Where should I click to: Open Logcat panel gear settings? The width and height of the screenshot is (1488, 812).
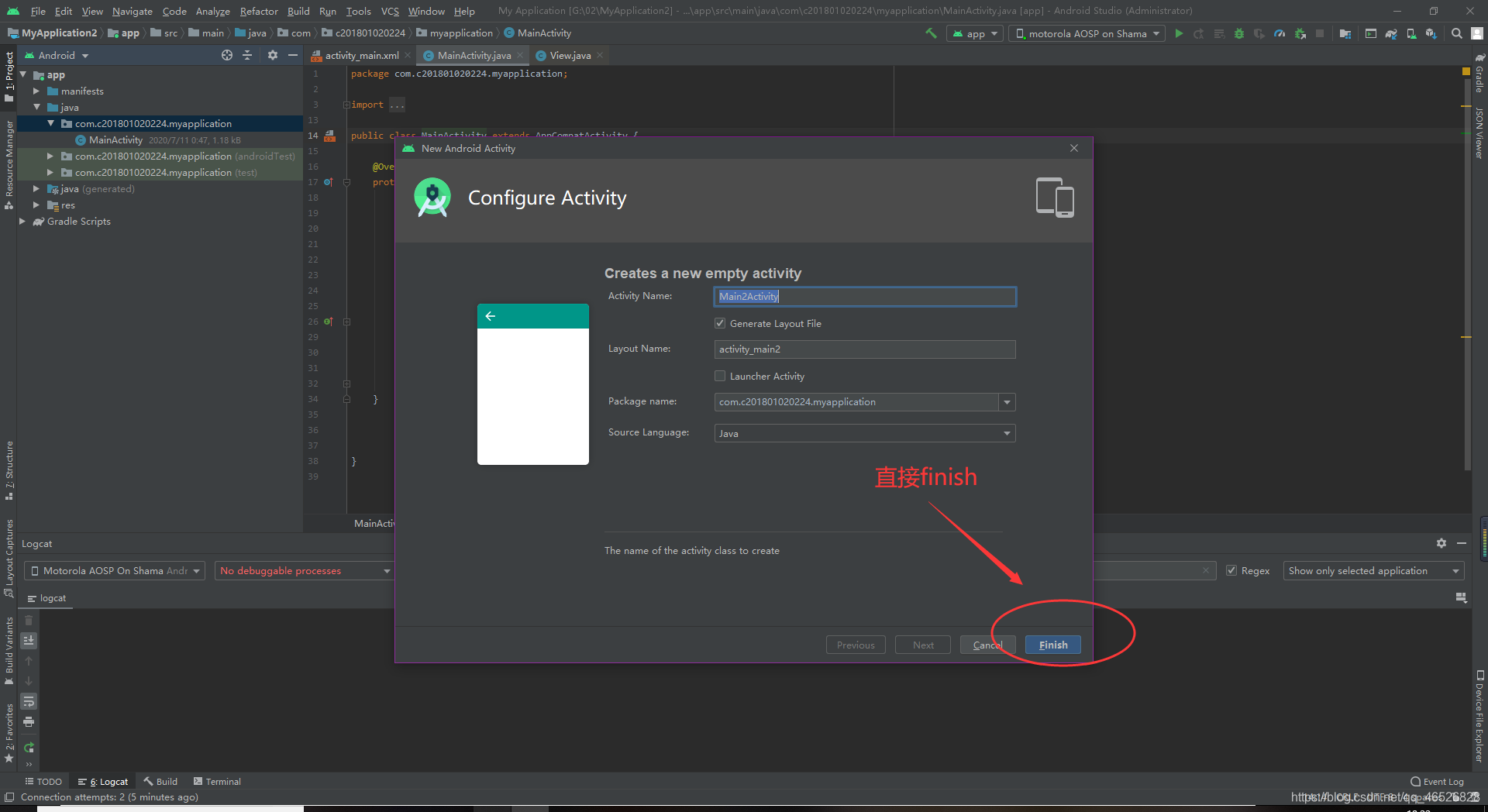pos(1441,543)
